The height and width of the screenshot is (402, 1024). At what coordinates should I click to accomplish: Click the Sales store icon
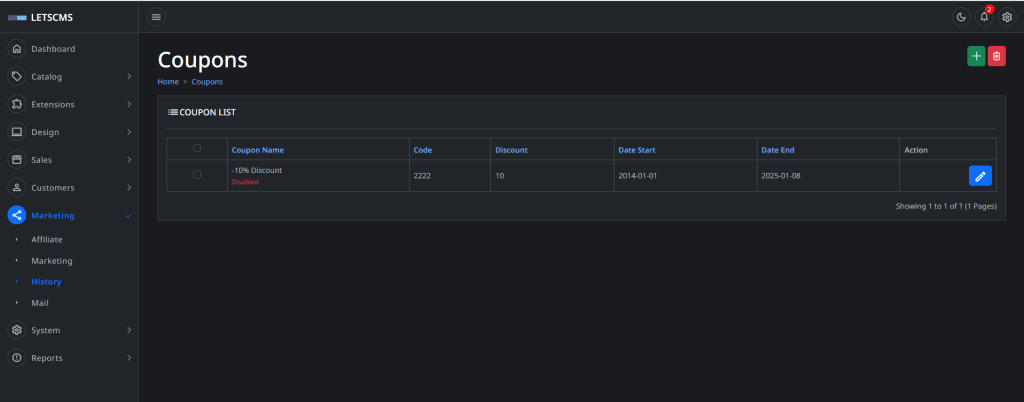pyautogui.click(x=16, y=160)
